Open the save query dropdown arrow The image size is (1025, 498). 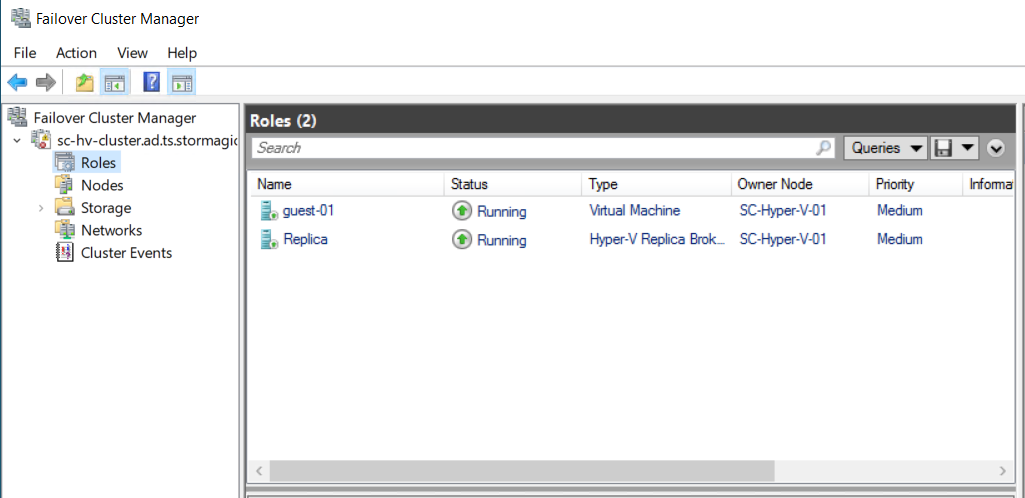click(x=968, y=148)
